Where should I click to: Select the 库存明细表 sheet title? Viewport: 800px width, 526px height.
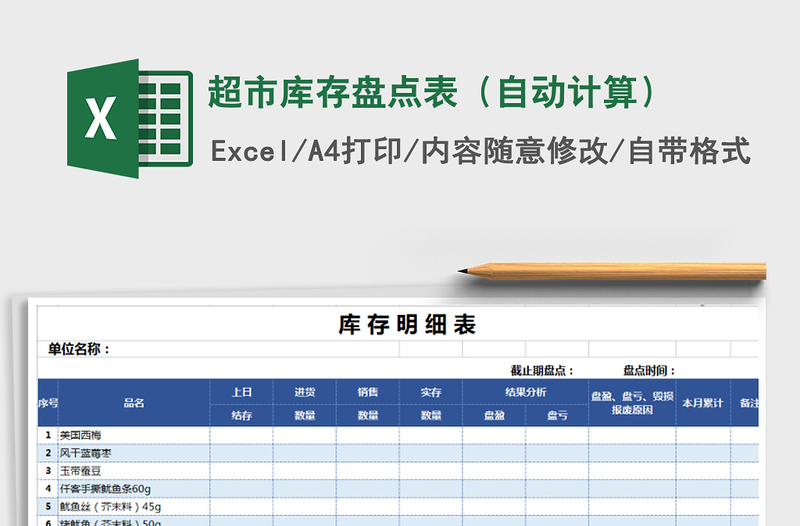(x=407, y=324)
